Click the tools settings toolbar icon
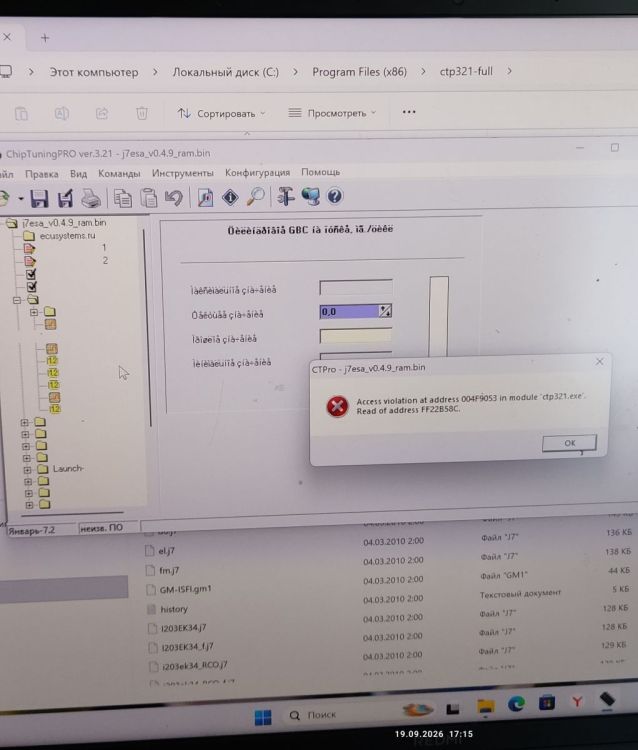The width and height of the screenshot is (638, 750). [285, 197]
